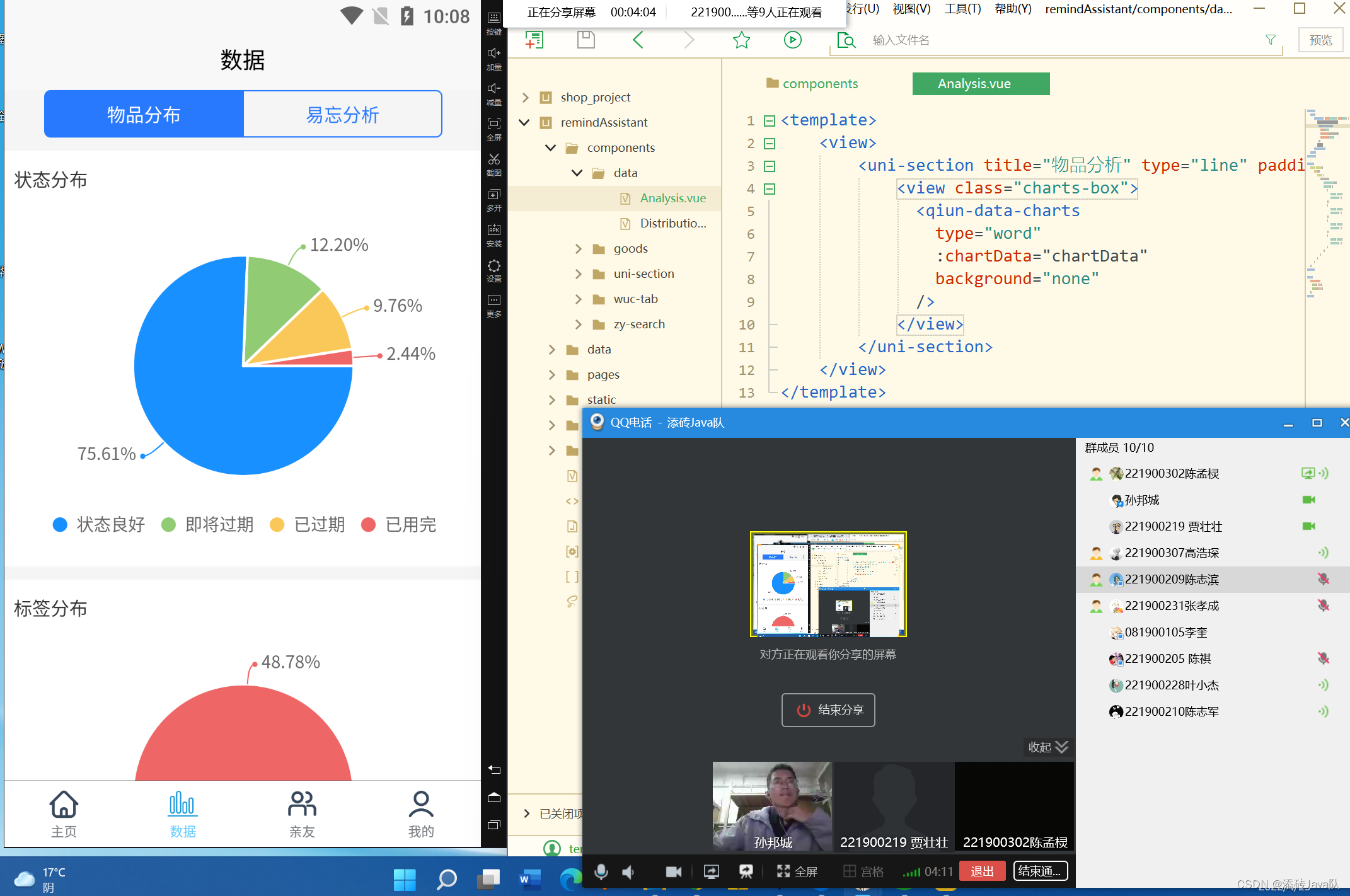The width and height of the screenshot is (1350, 896).
Task: Click the red 退出 button
Action: [982, 871]
